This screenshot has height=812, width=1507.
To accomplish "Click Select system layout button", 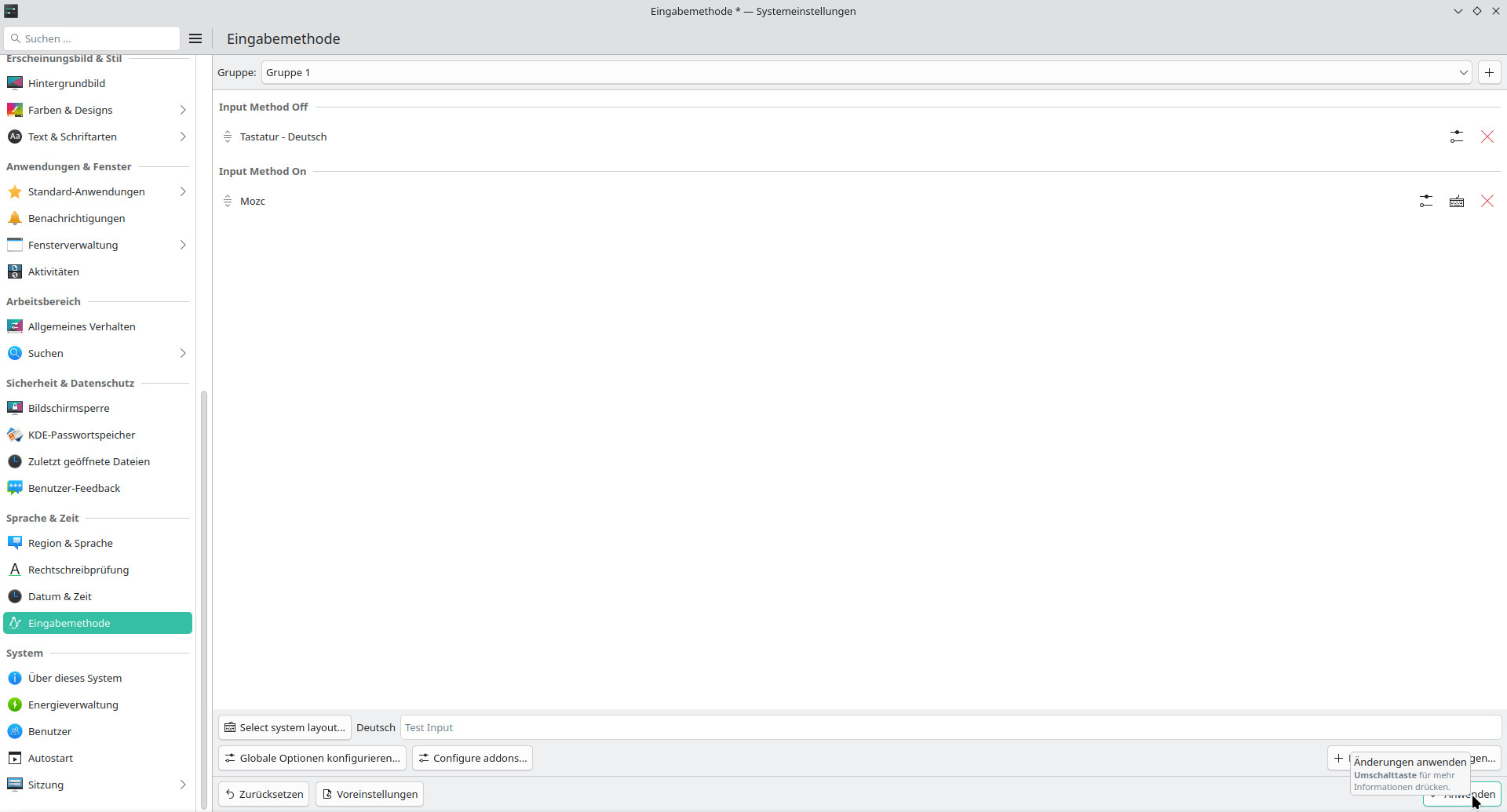I will (x=285, y=727).
